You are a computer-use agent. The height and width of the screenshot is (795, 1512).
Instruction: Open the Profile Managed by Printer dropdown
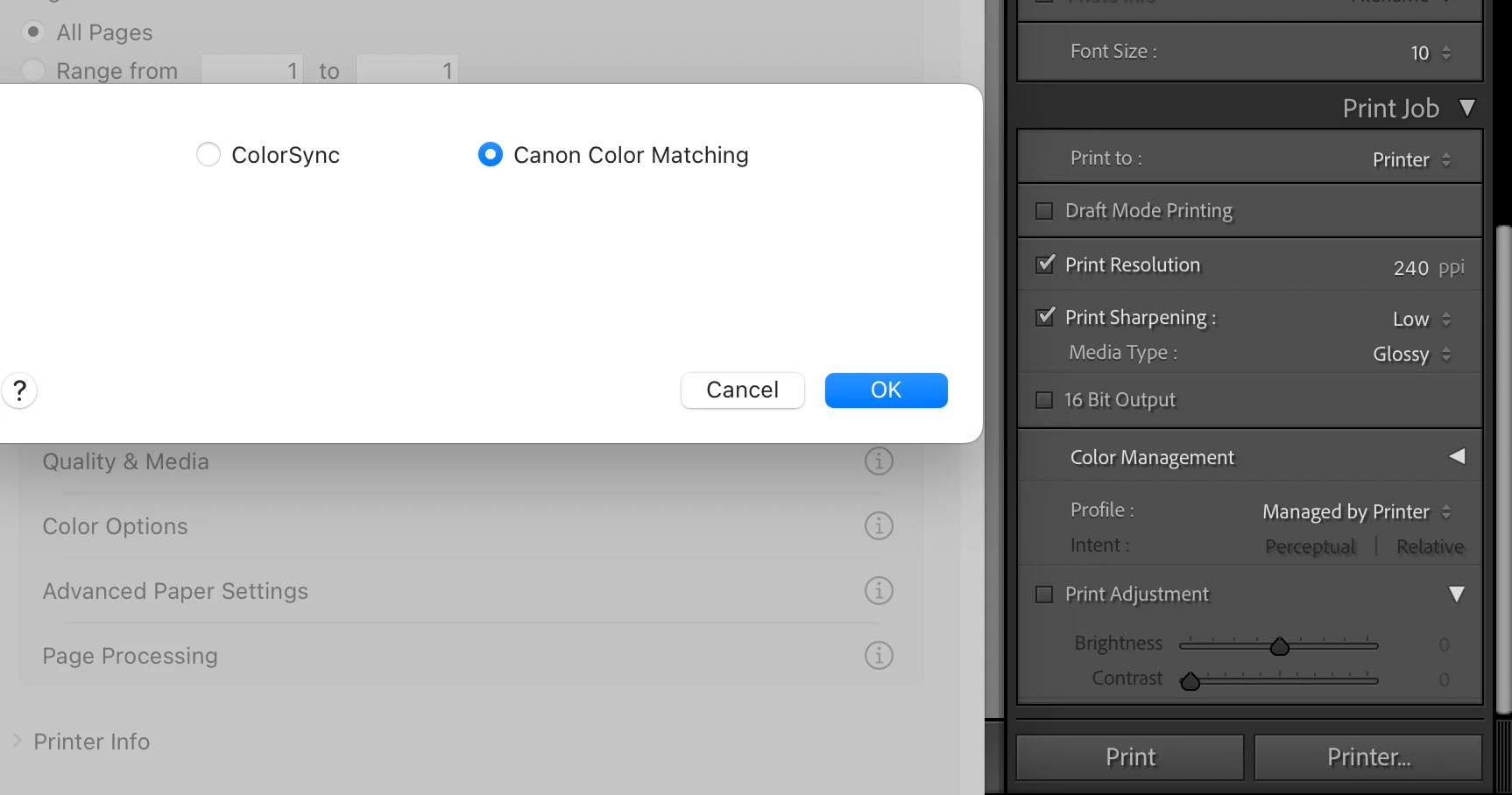1357,511
